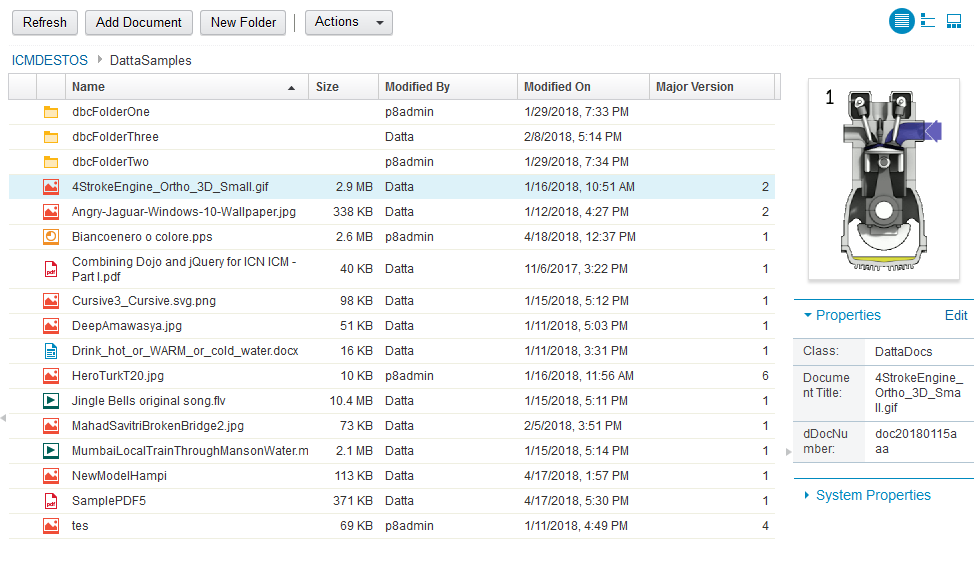Click the Document Title value in Properties
Screen dimensions: 976x568
(918, 393)
